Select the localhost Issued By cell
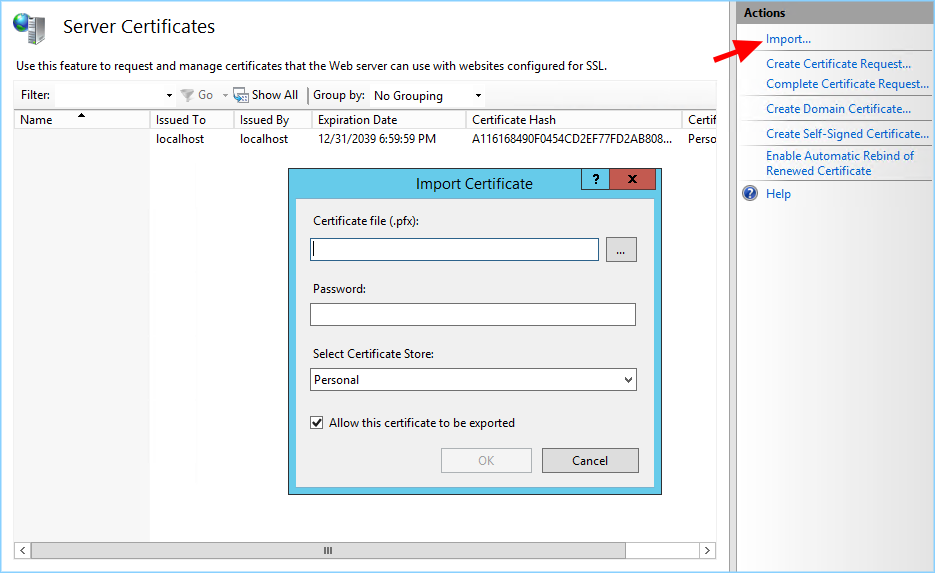The width and height of the screenshot is (935, 573). pyautogui.click(x=264, y=139)
